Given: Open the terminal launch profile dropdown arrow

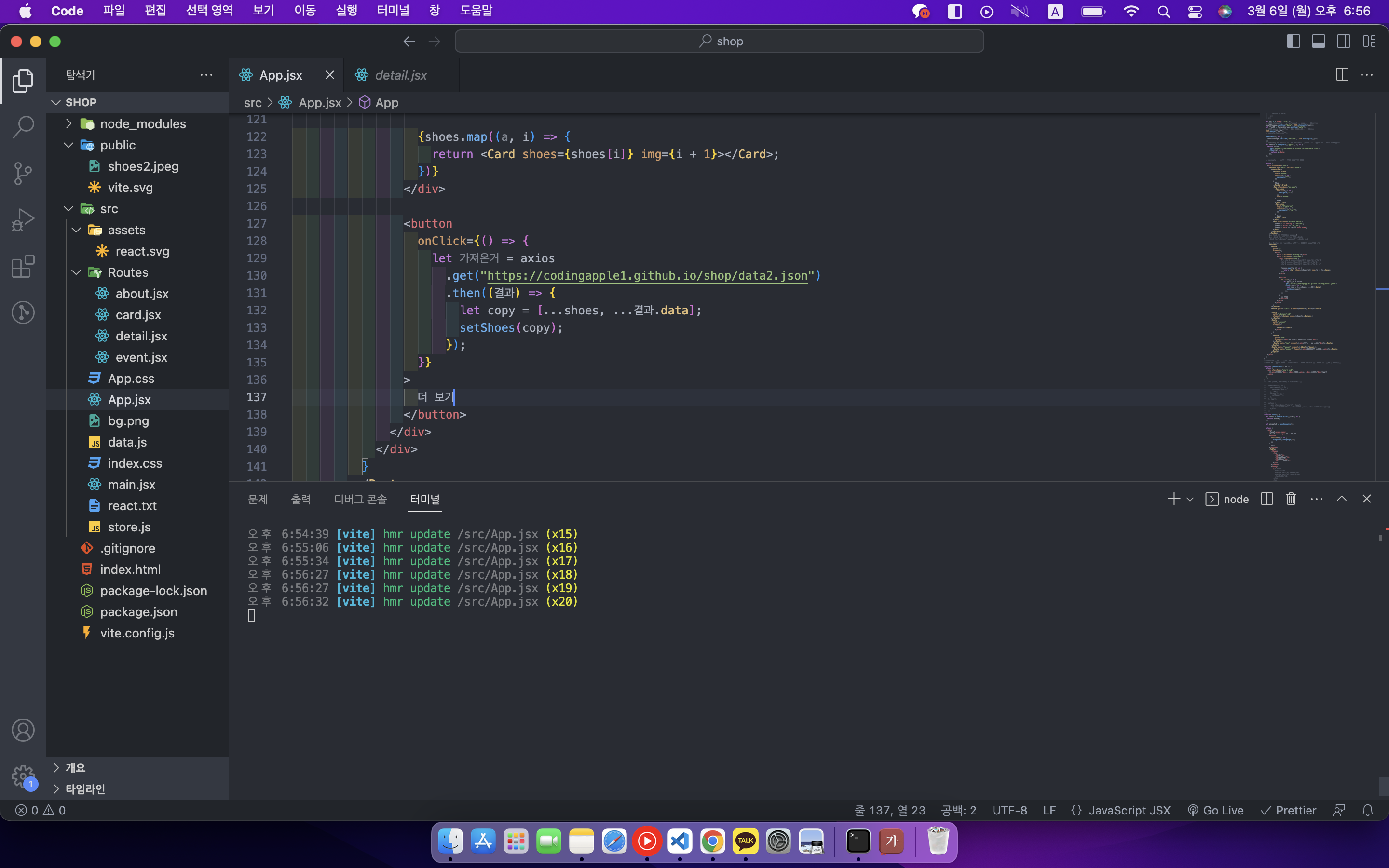Looking at the screenshot, I should click(1190, 500).
